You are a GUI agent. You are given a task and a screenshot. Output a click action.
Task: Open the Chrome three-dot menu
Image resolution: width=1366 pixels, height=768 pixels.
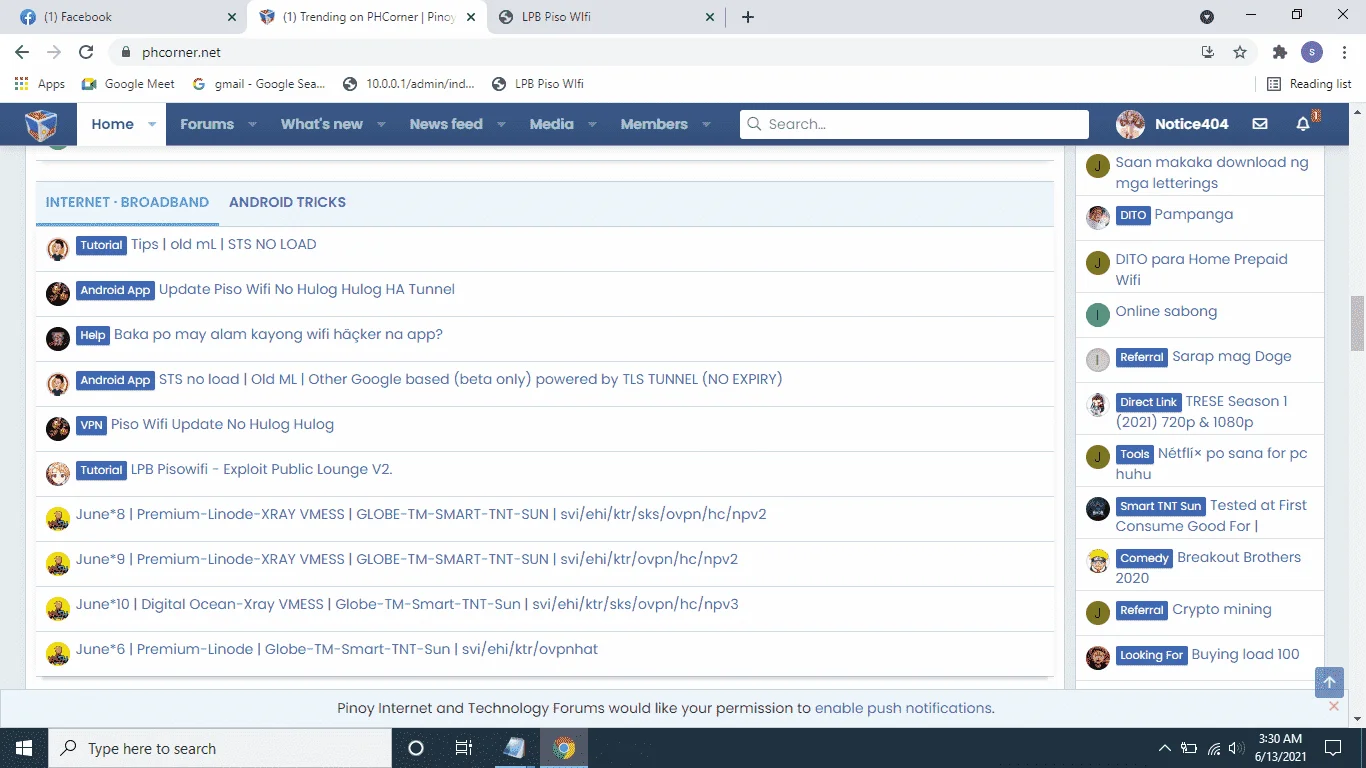coord(1344,52)
